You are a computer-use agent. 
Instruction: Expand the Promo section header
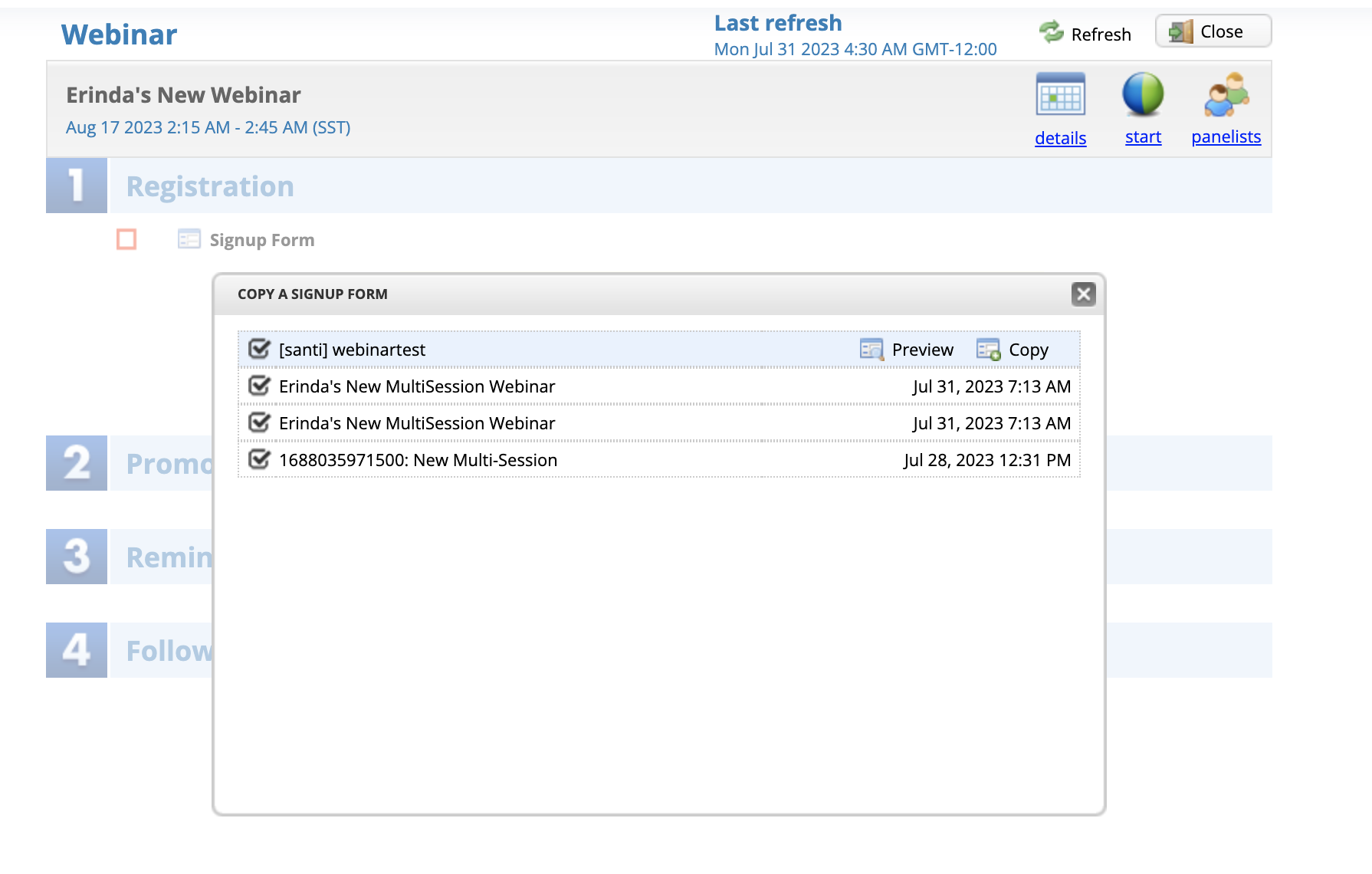(x=169, y=464)
